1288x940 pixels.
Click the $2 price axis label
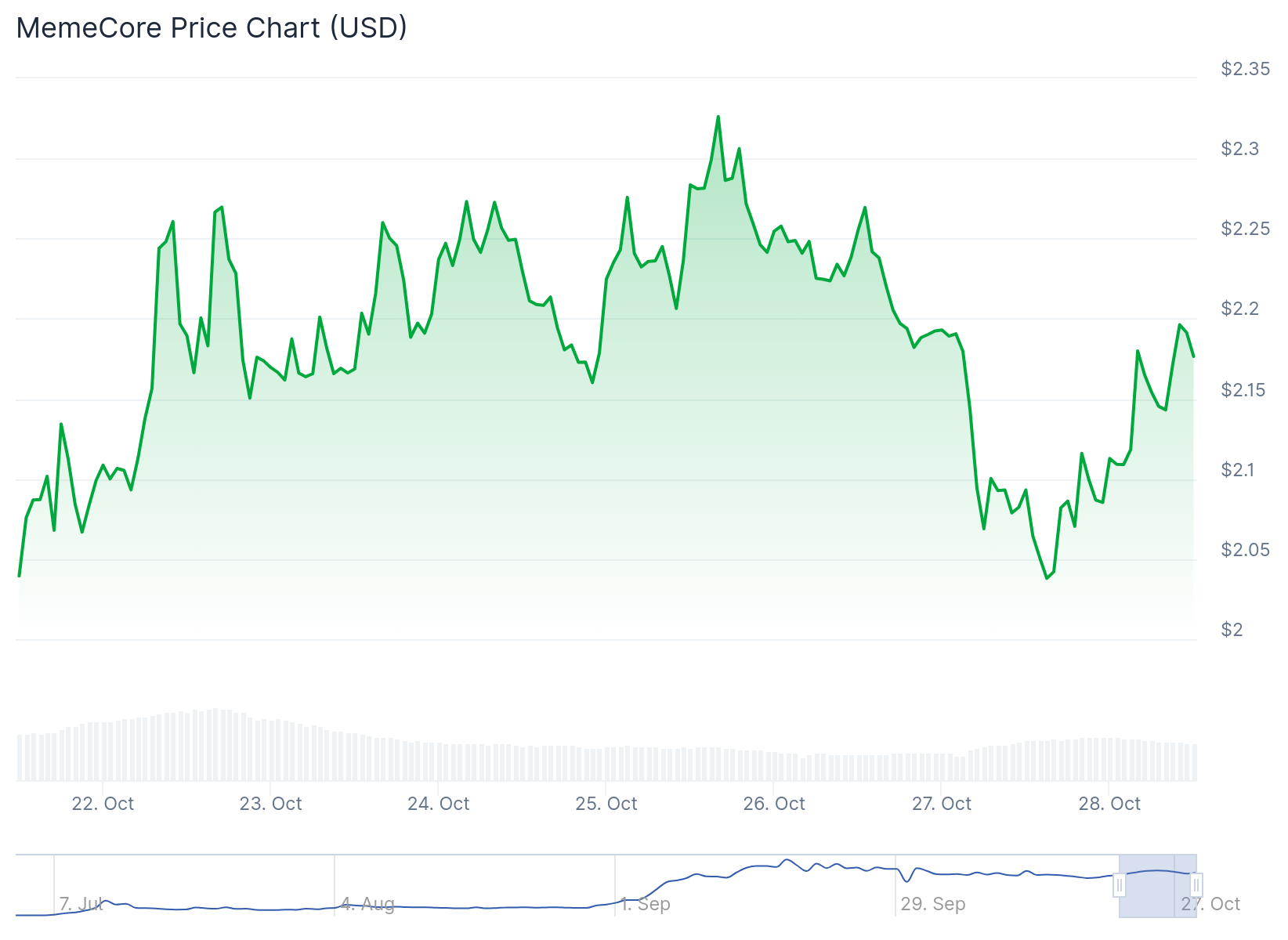tap(1232, 630)
